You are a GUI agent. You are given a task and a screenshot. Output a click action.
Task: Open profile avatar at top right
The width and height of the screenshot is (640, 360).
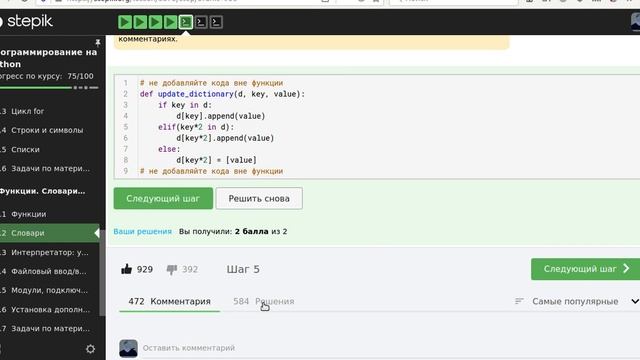coord(636,21)
